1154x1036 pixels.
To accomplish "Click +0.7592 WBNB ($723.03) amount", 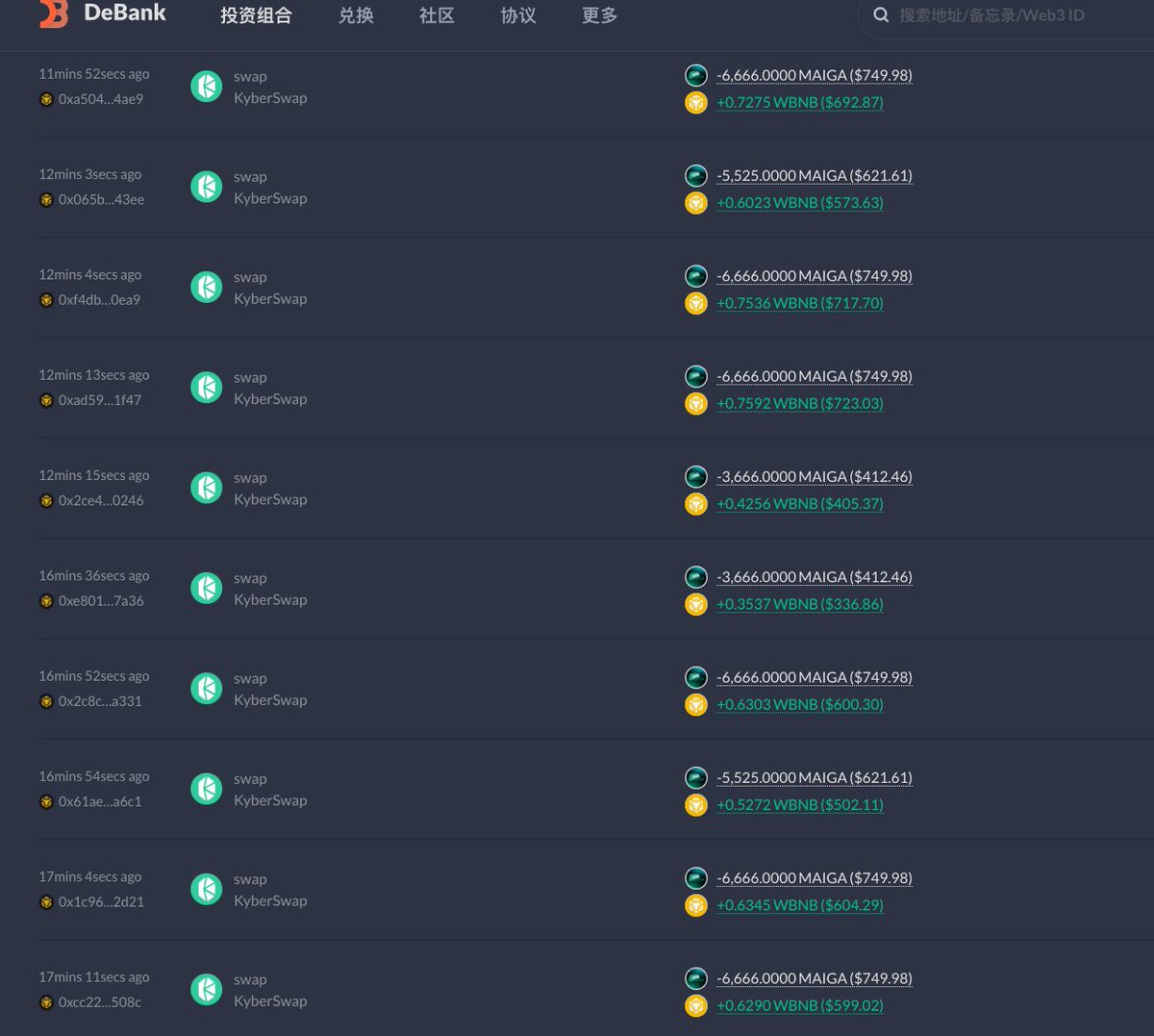I will (x=800, y=404).
